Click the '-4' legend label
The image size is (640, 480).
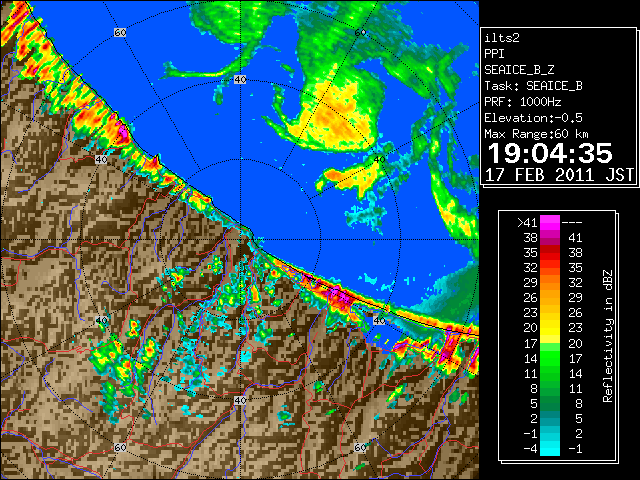click(x=530, y=449)
